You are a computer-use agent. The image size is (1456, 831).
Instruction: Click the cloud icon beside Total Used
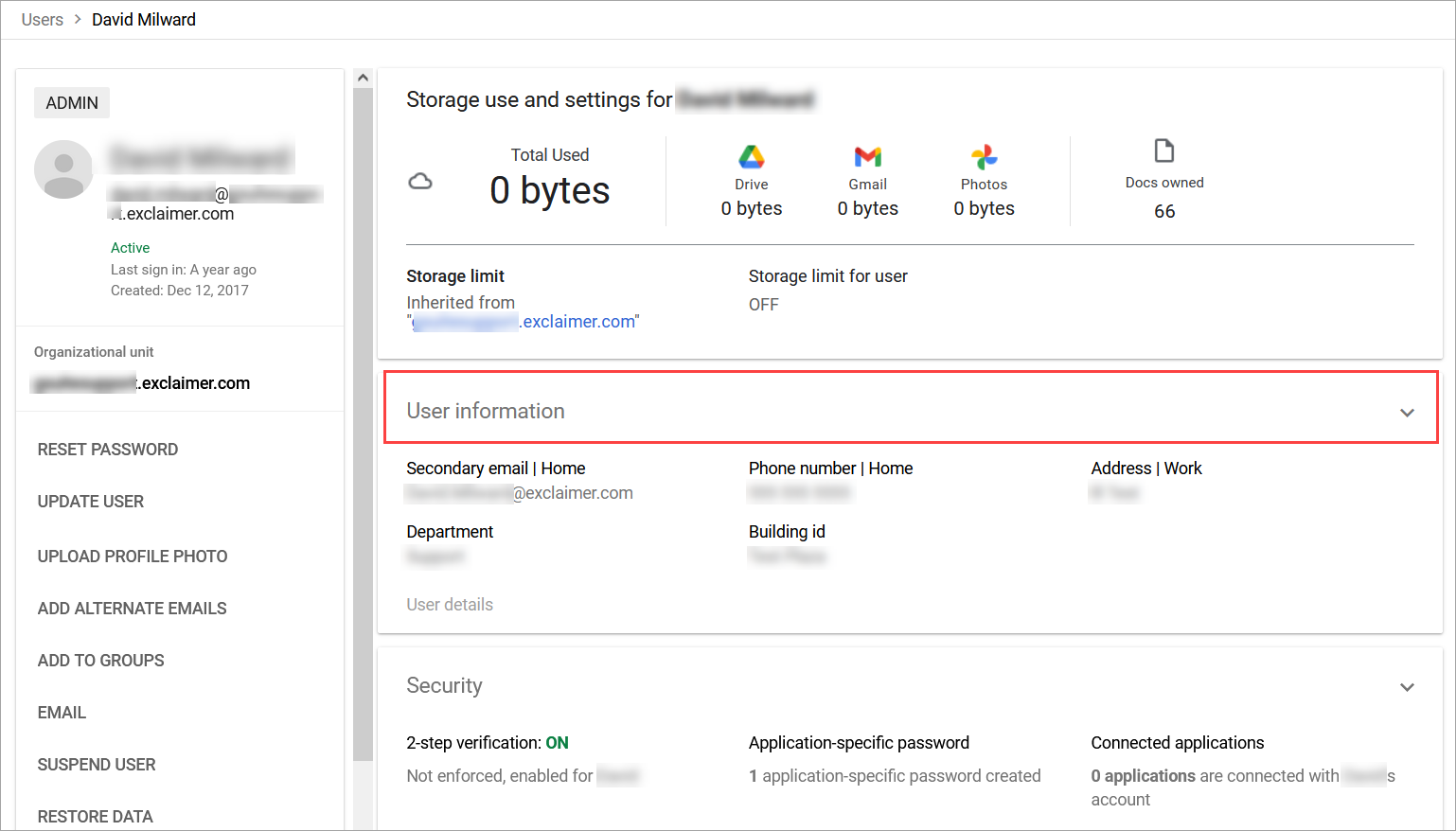tap(420, 181)
